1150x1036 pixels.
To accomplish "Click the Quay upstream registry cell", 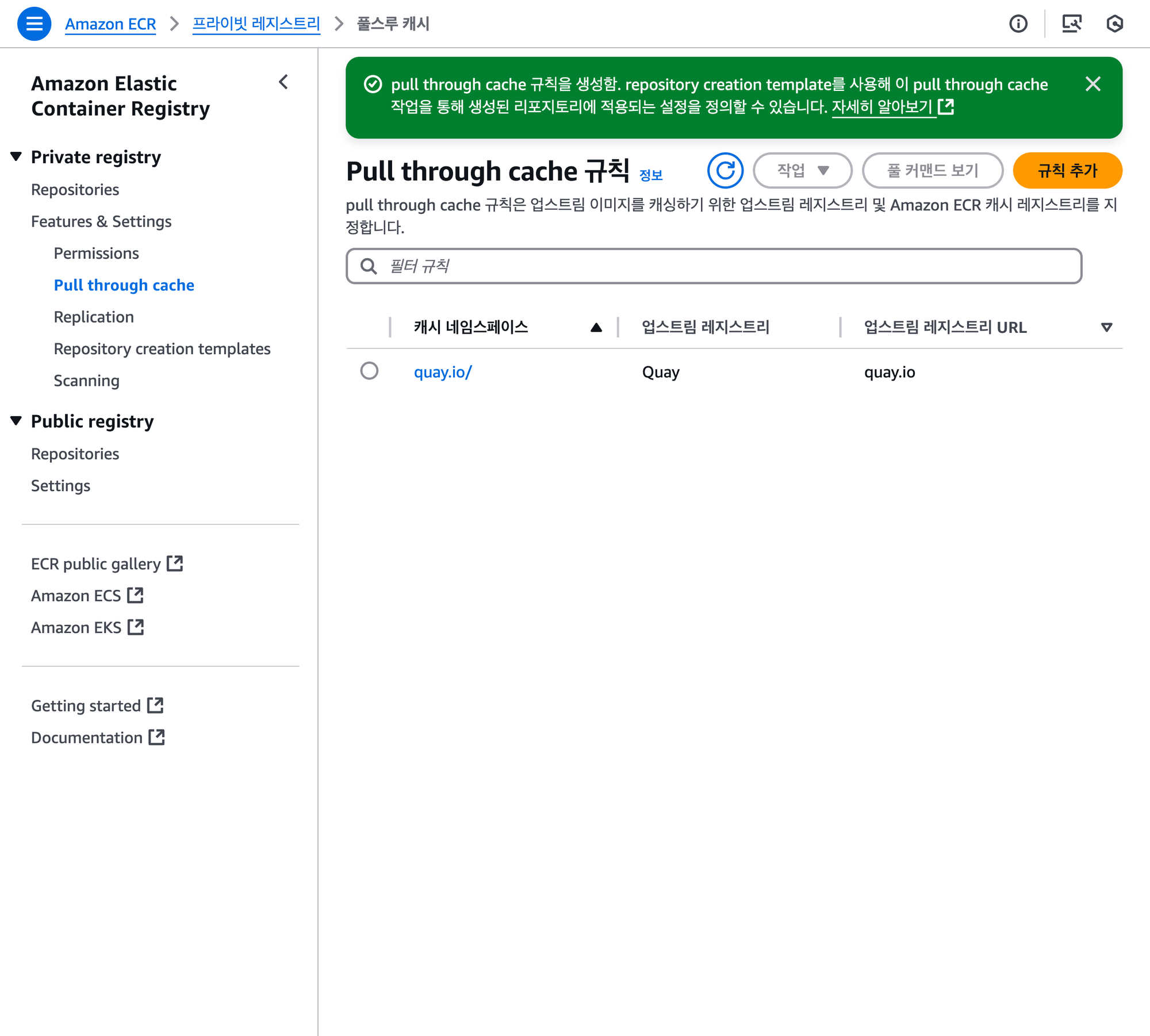I will point(661,372).
